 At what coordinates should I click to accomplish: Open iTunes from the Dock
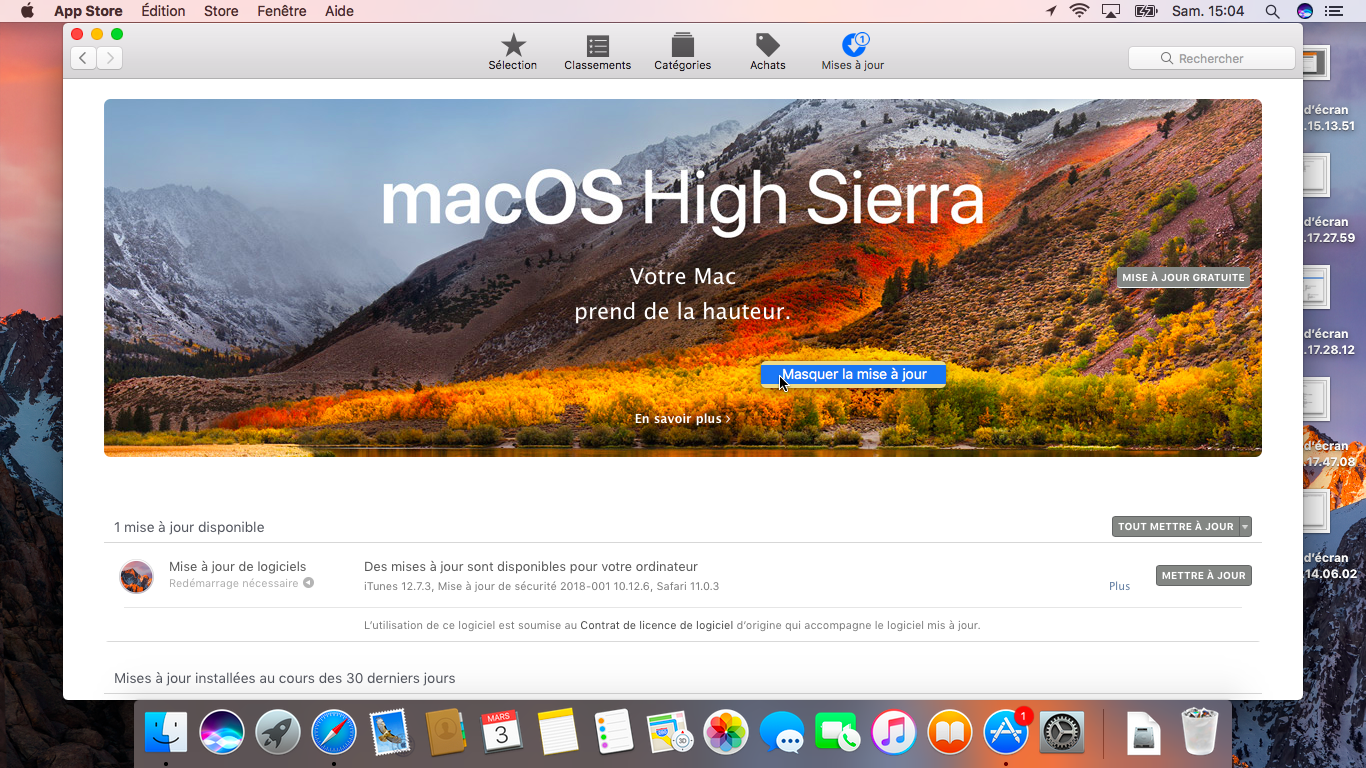(894, 732)
